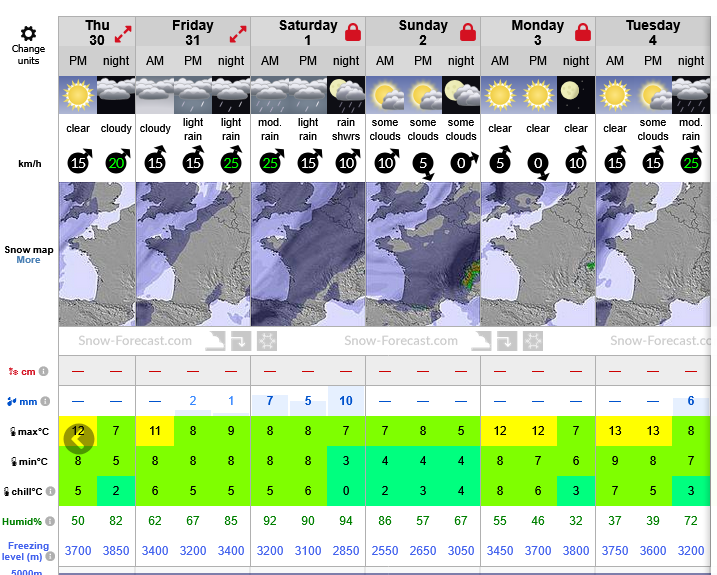Expand Friday 31 with red arrows icon
This screenshot has width=717, height=575.
[x=238, y=34]
